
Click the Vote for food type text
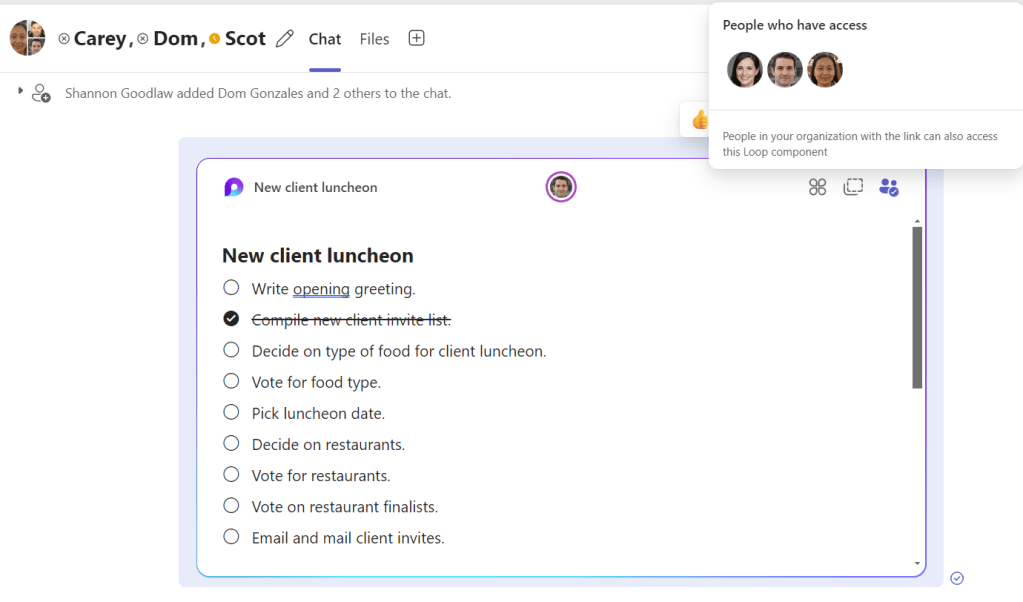pyautogui.click(x=316, y=382)
